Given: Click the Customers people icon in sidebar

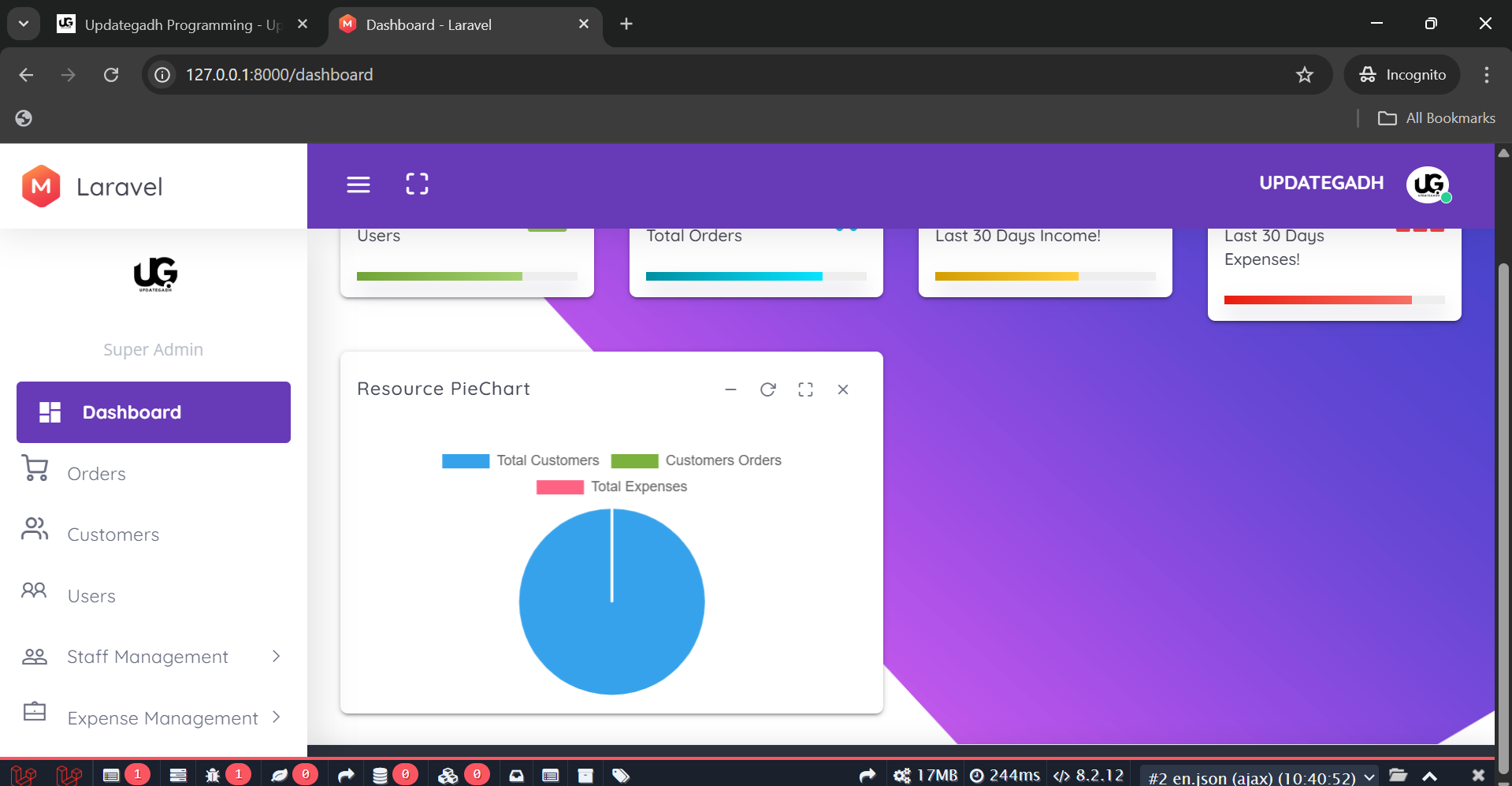Looking at the screenshot, I should click(35, 528).
